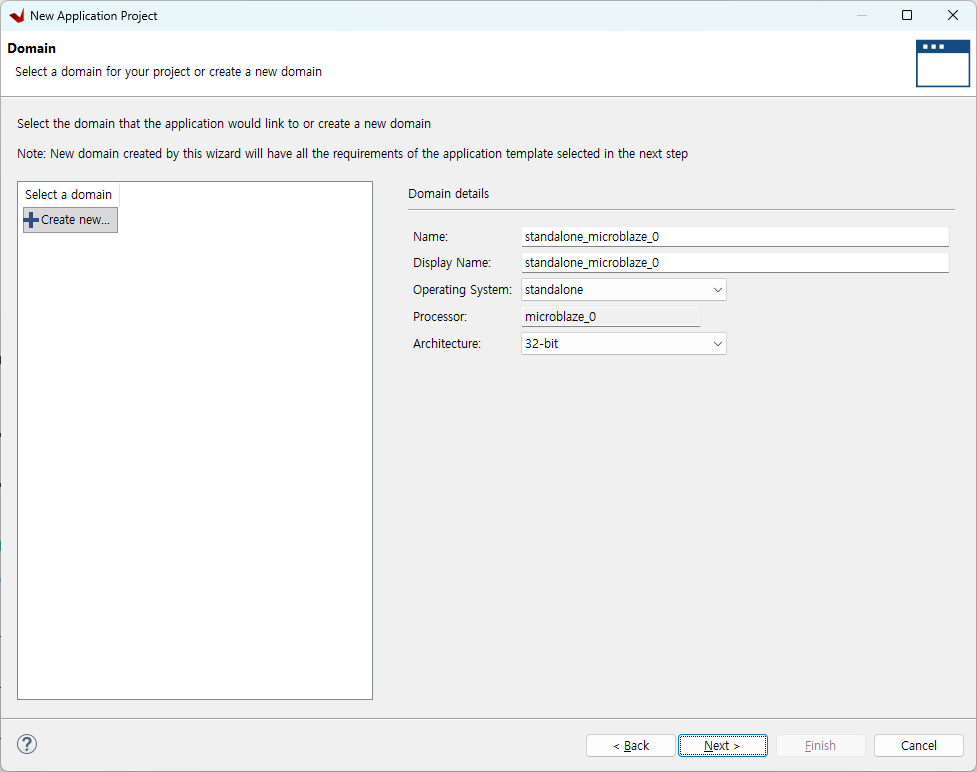Select the 'Select a domain' list header
Screen dimensions: 977x772
69,195
